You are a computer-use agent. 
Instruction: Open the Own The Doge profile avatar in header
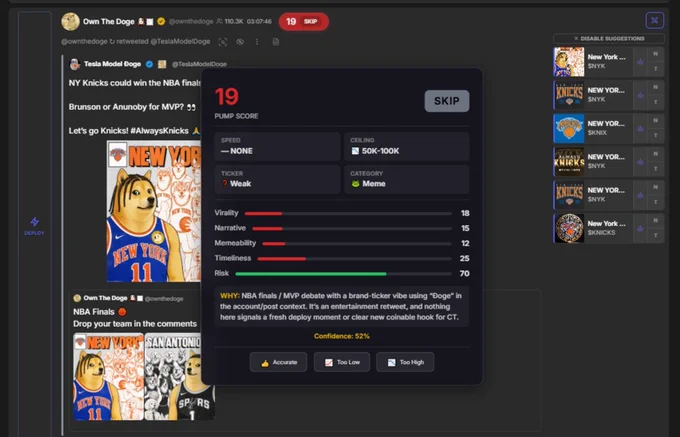70,21
